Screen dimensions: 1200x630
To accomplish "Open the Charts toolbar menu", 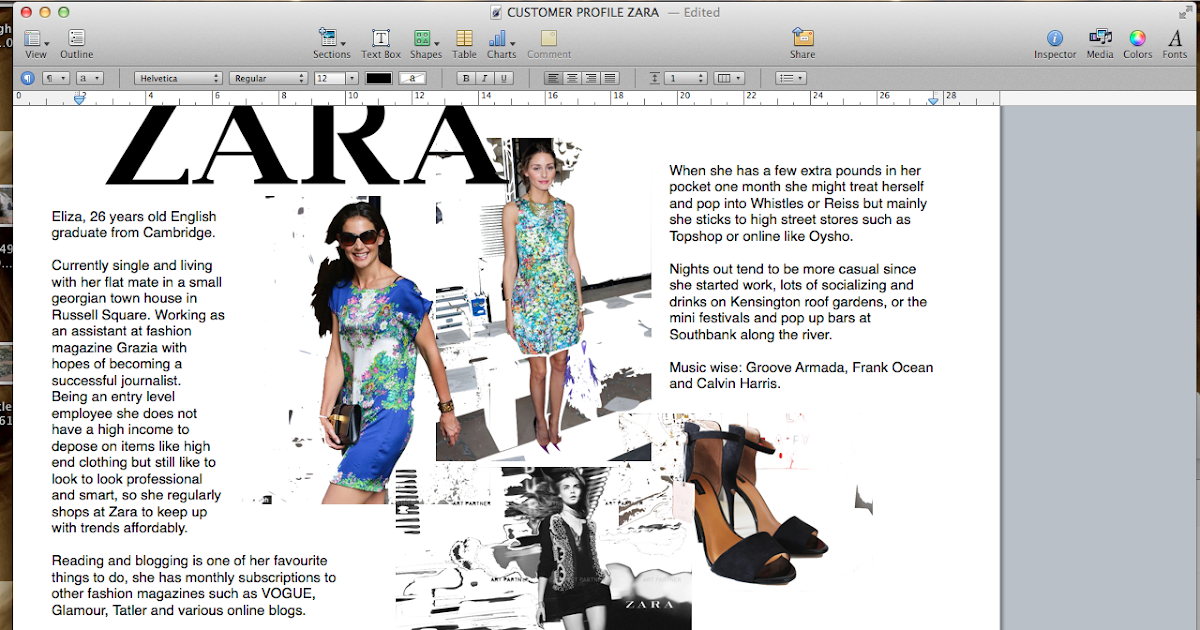I will click(501, 43).
